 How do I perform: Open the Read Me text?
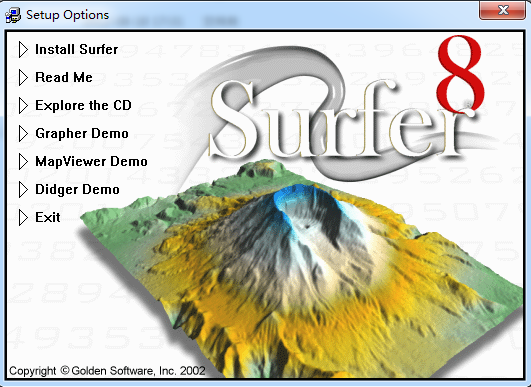[x=64, y=78]
